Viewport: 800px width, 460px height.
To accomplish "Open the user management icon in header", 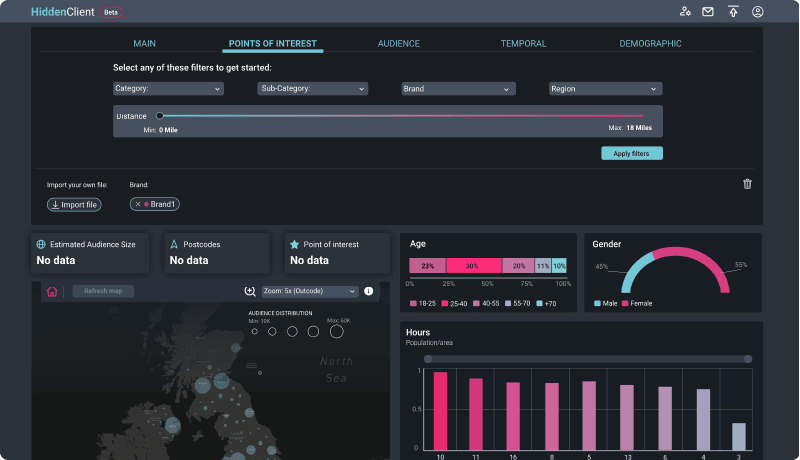I will click(685, 12).
